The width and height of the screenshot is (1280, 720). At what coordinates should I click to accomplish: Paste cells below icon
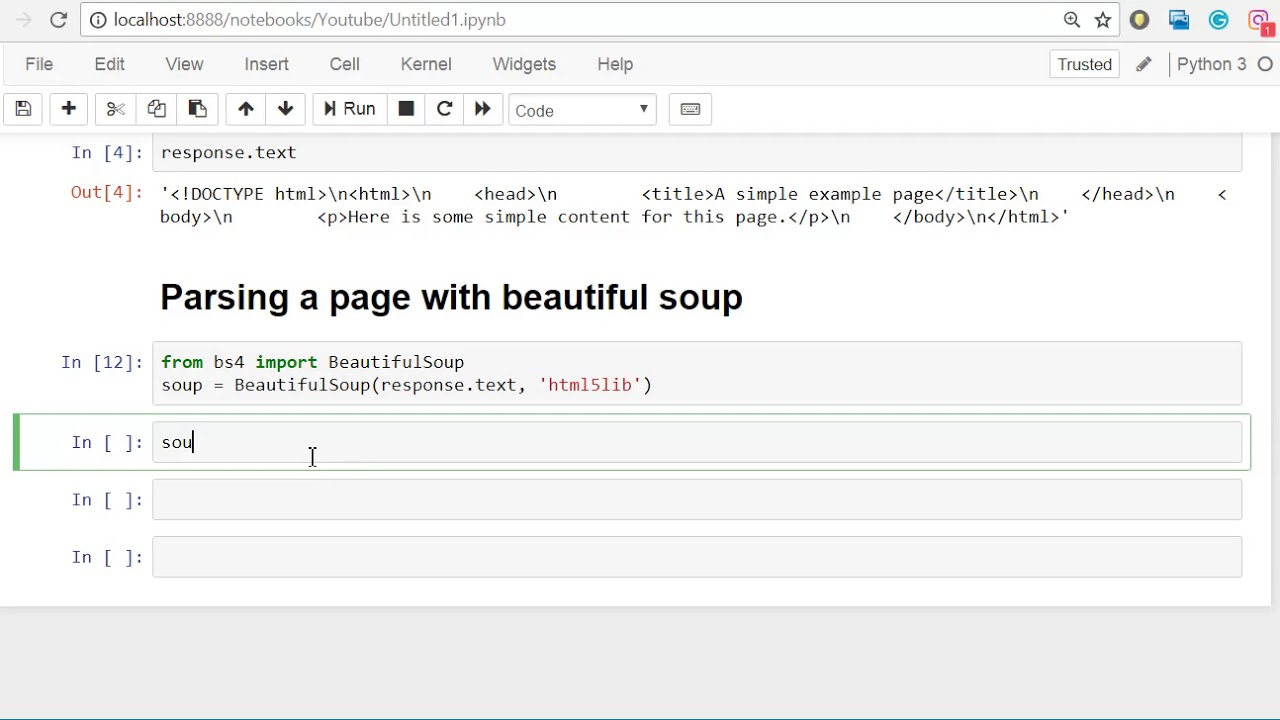(x=197, y=109)
